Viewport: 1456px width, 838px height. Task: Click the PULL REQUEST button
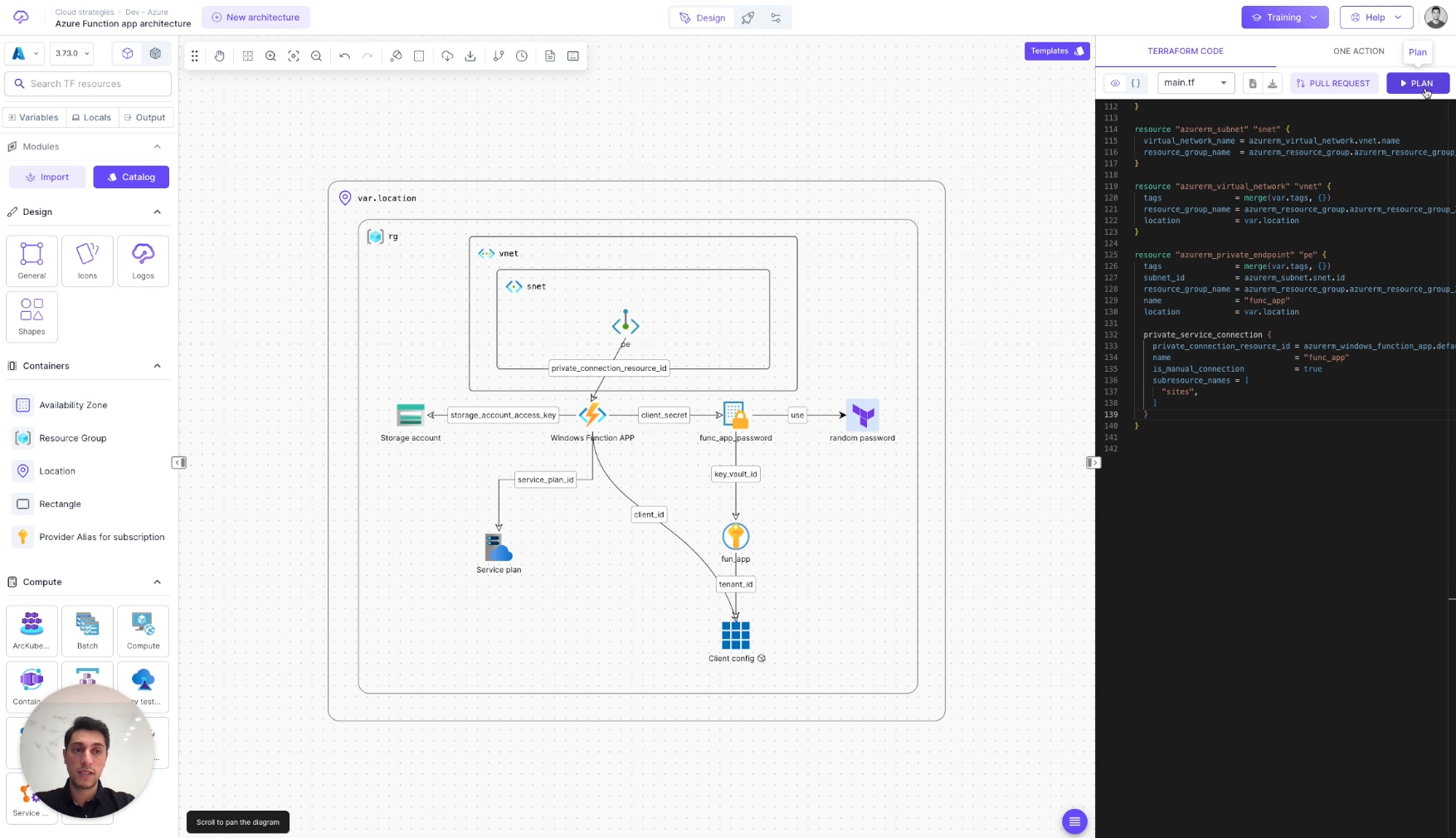point(1333,83)
